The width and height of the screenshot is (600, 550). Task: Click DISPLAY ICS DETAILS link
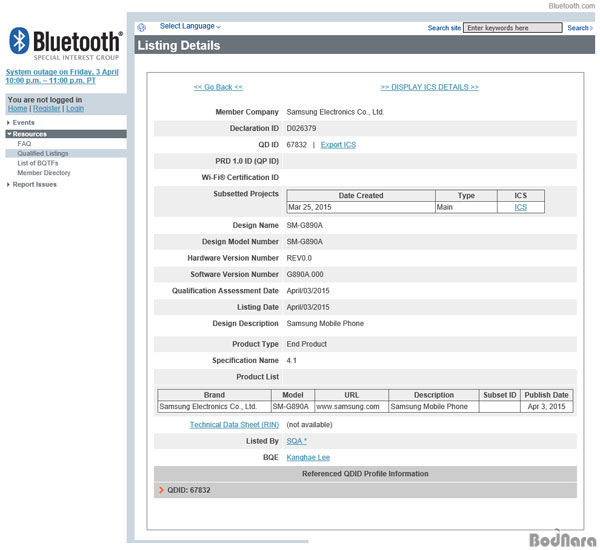point(429,87)
